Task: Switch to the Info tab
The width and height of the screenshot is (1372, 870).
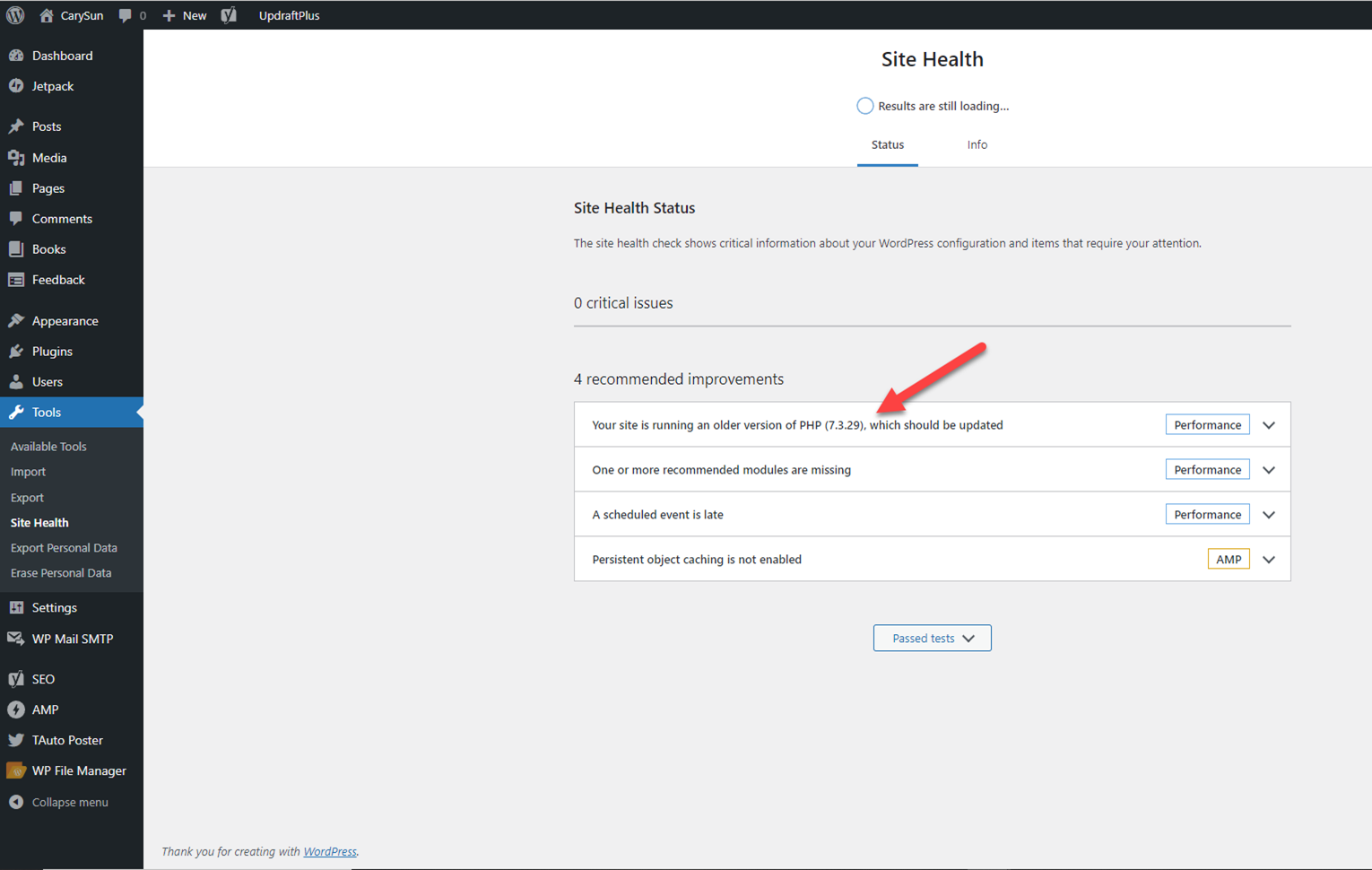Action: point(977,145)
